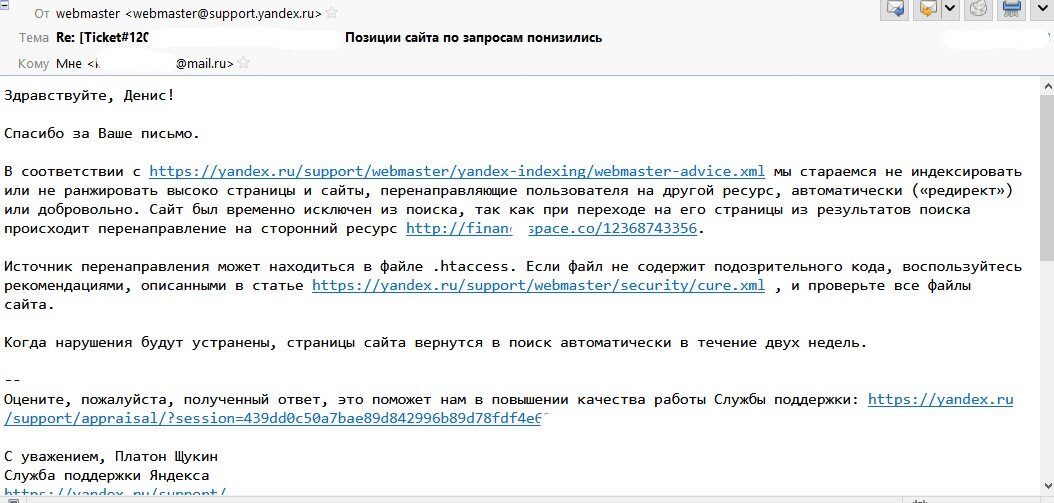The width and height of the screenshot is (1054, 503).
Task: Click the crumpled paper icon in the header toolbar
Action: (x=979, y=9)
